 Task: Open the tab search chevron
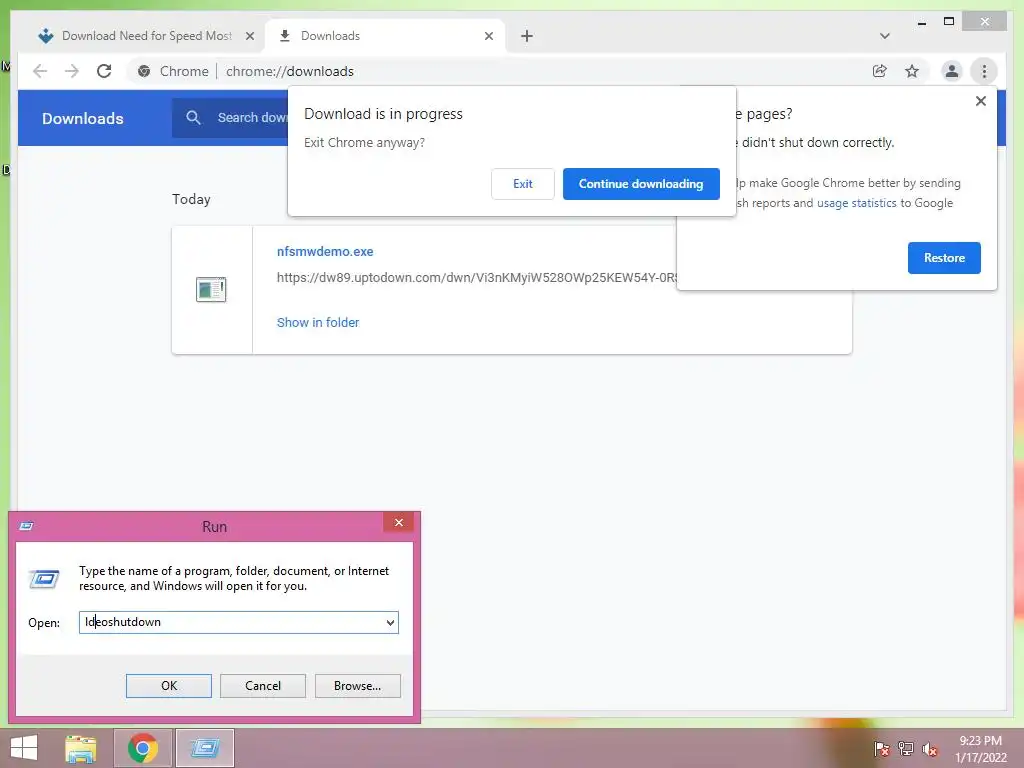(884, 36)
